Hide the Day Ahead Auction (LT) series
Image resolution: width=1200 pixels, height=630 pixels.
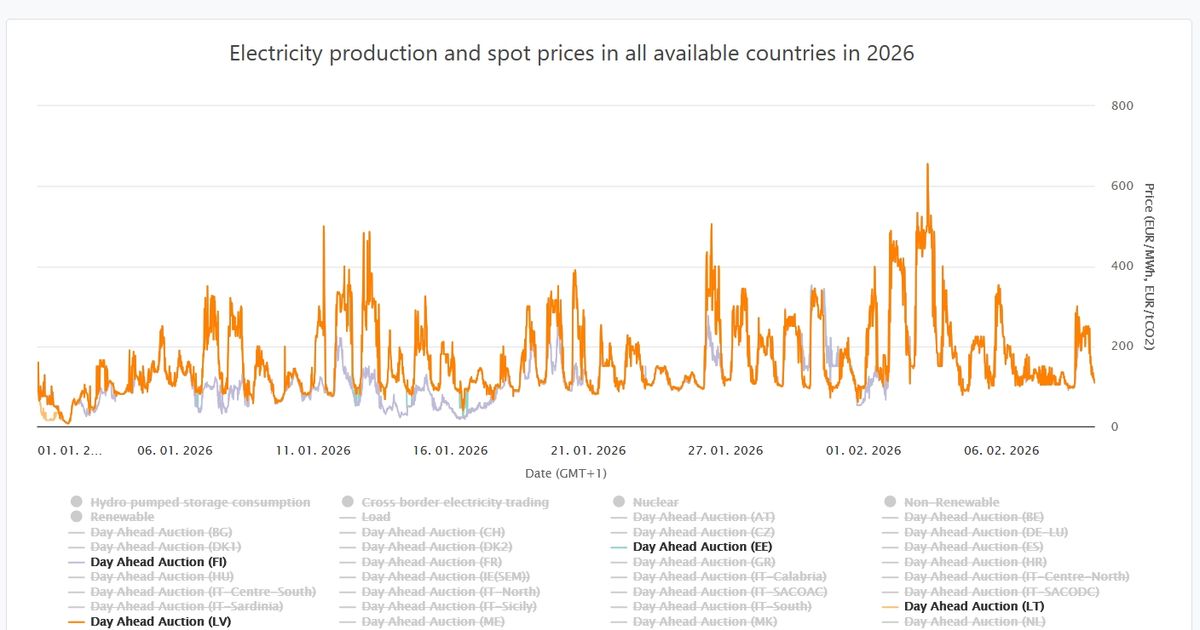point(974,606)
